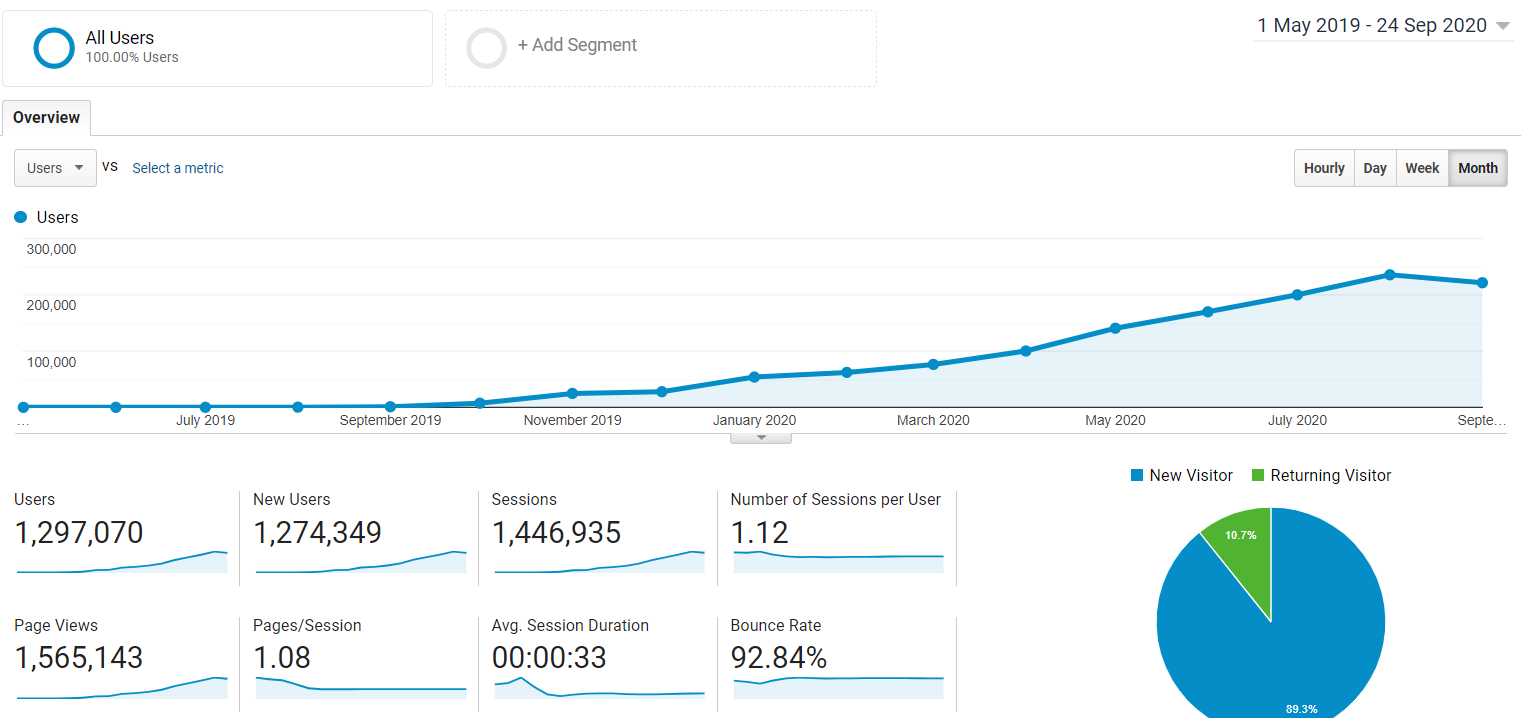Open the date range dropdown arrow
1521x718 pixels.
(1502, 27)
